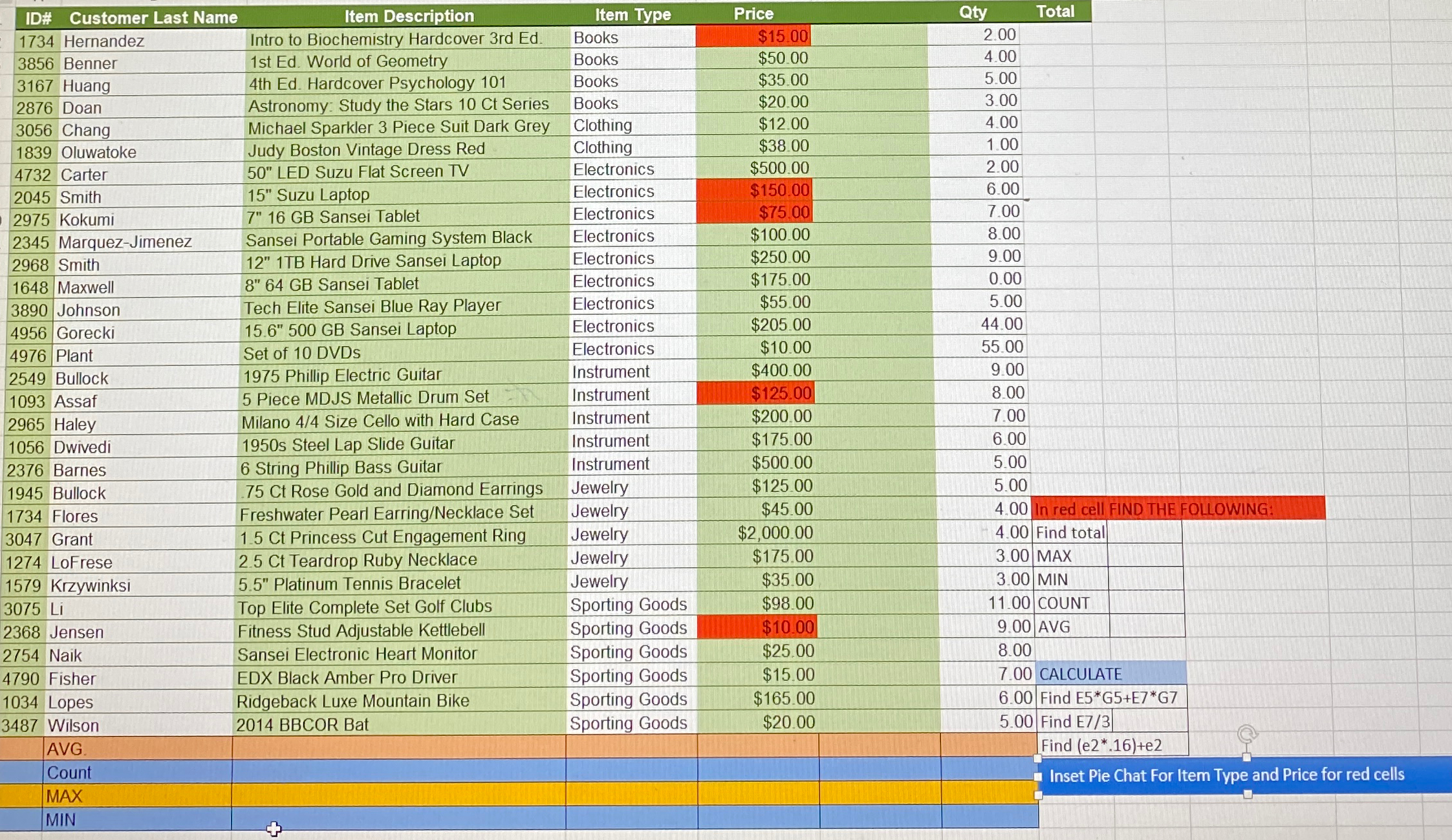Image resolution: width=1452 pixels, height=840 pixels.
Task: Click the text box's bottom-center resize handle
Action: point(1248,794)
